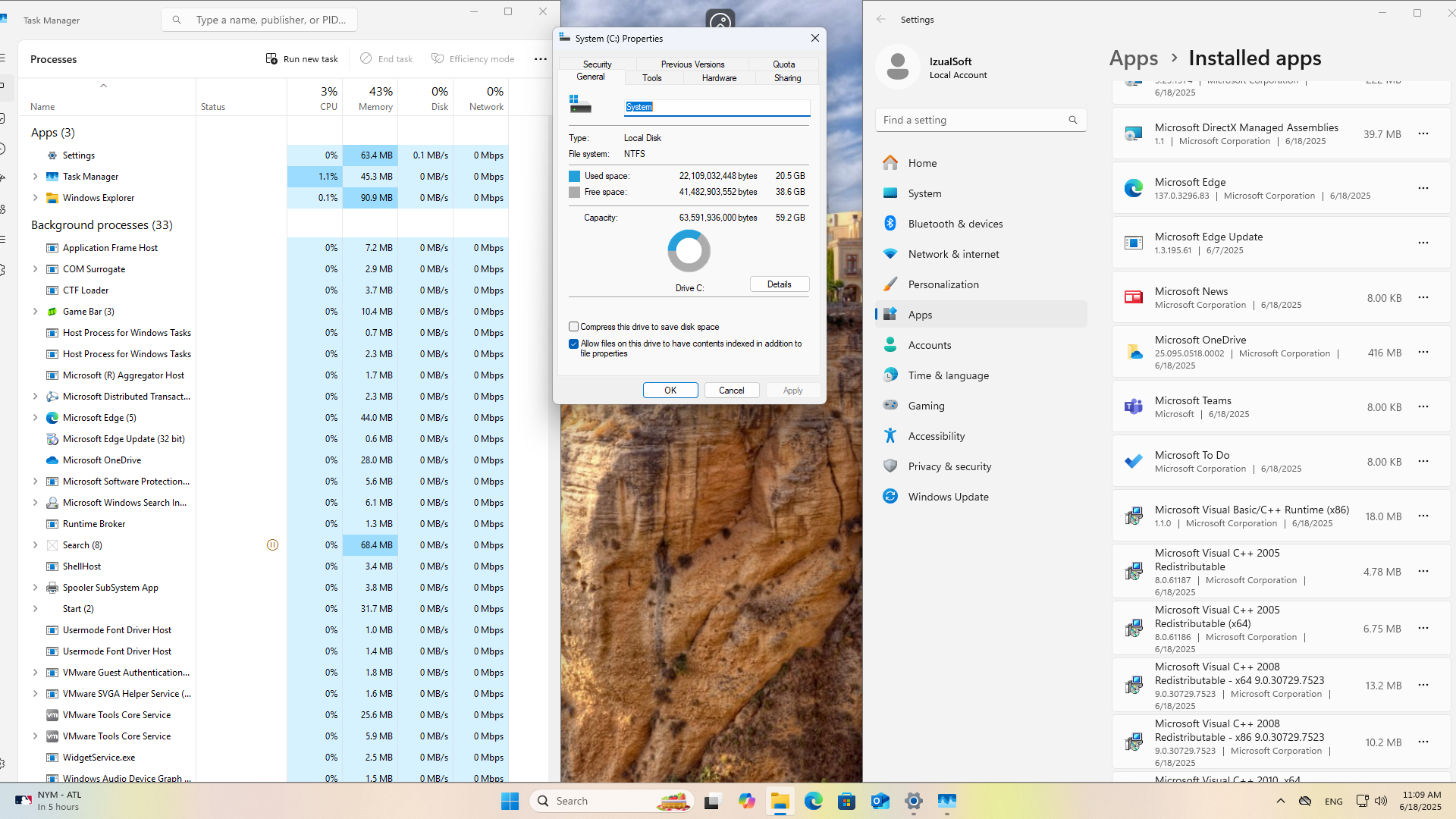The height and width of the screenshot is (819, 1456).
Task: Open Outlook from the taskbar
Action: click(x=880, y=801)
